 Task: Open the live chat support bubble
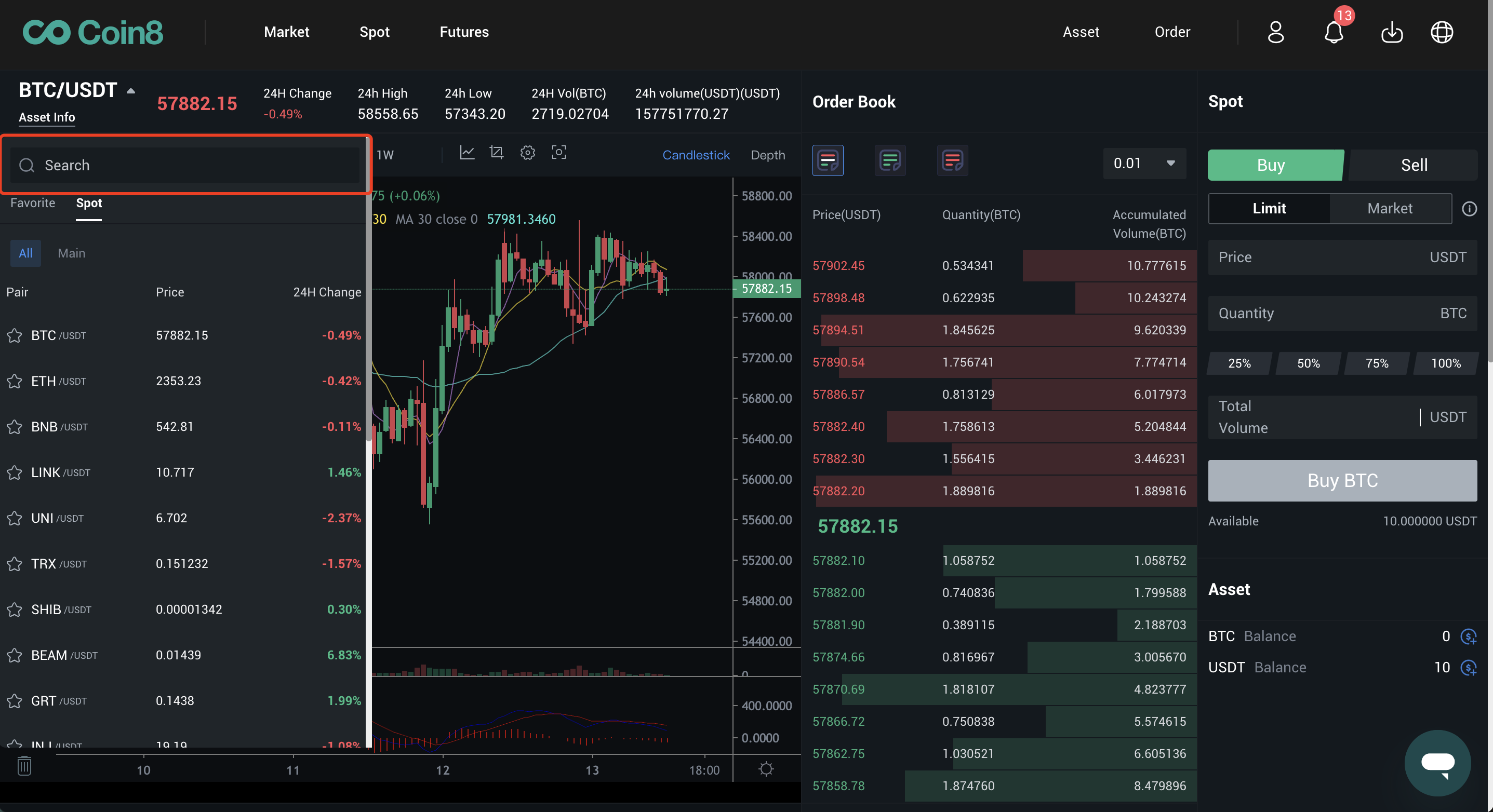coord(1437,762)
